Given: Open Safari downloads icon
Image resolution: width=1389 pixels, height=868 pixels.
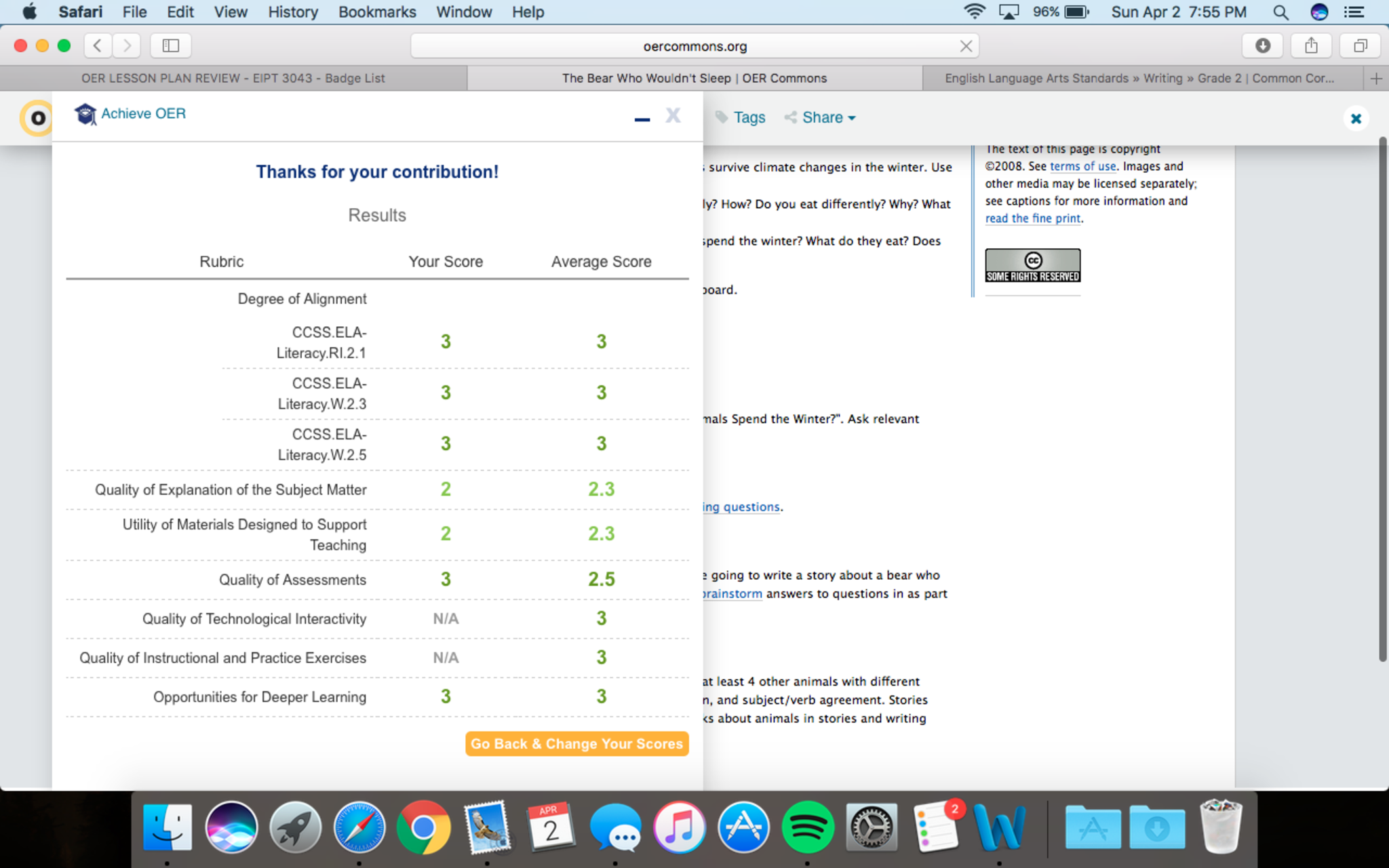Looking at the screenshot, I should [x=1262, y=45].
